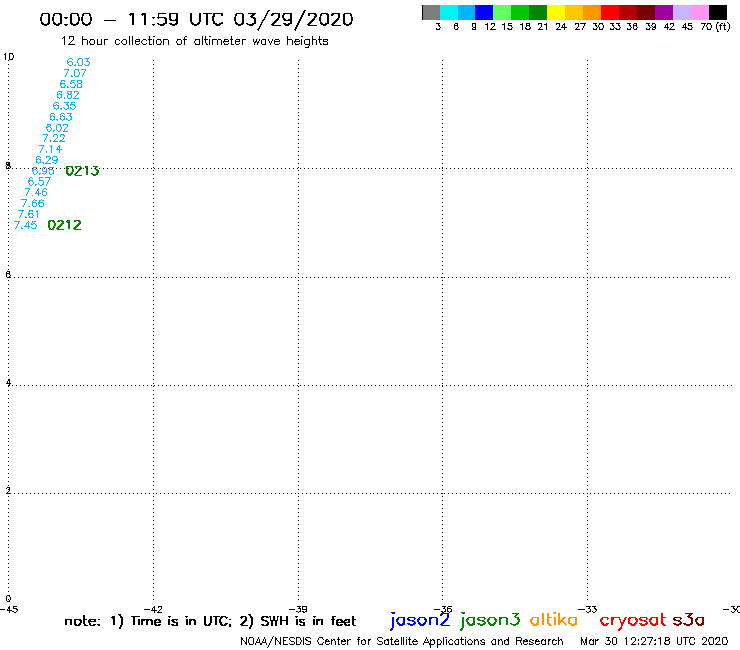Click the '70 (ft)' color scale label
The image size is (740, 650).
[x=715, y=27]
